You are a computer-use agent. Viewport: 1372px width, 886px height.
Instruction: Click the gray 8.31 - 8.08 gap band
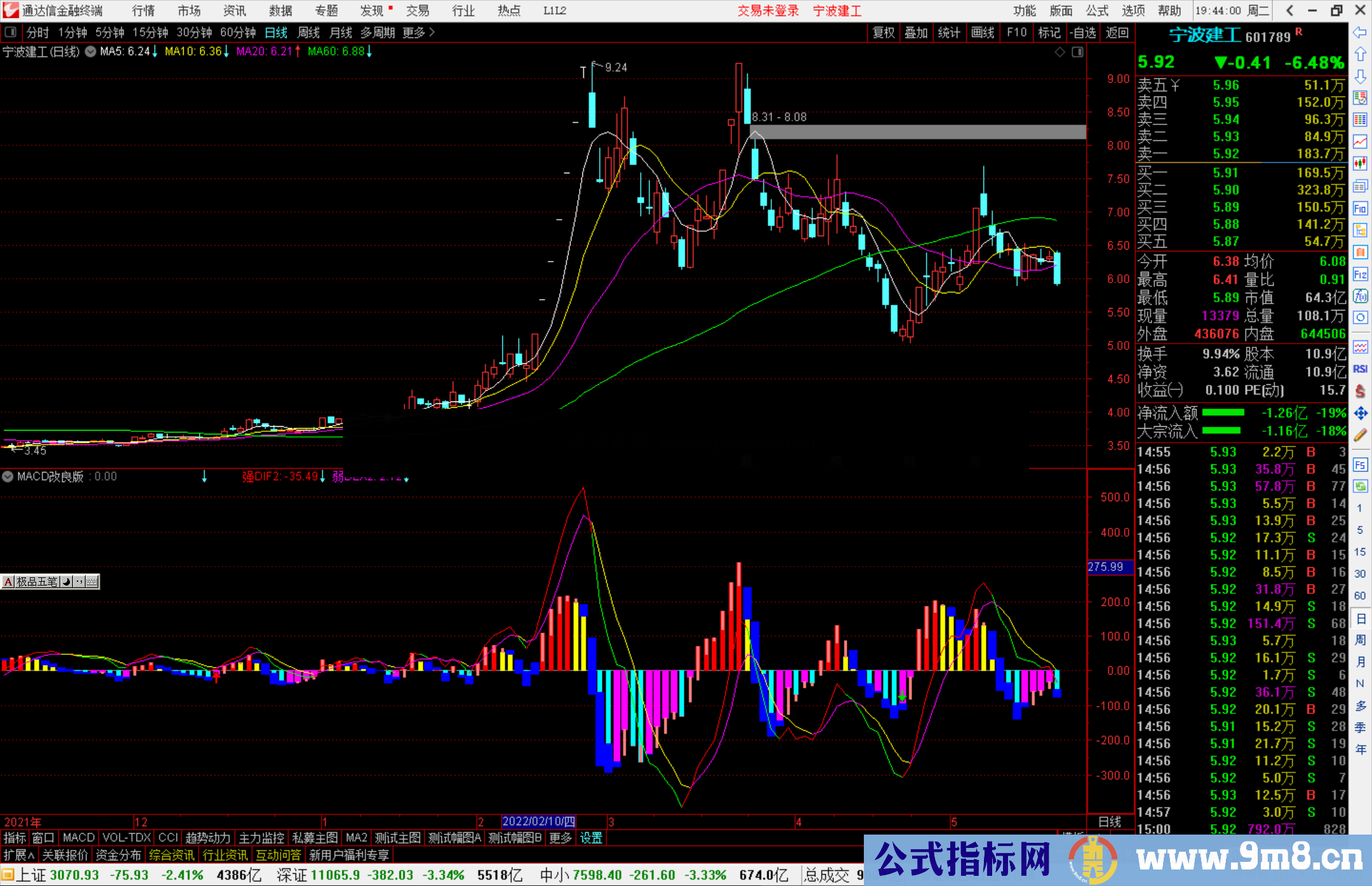click(918, 132)
